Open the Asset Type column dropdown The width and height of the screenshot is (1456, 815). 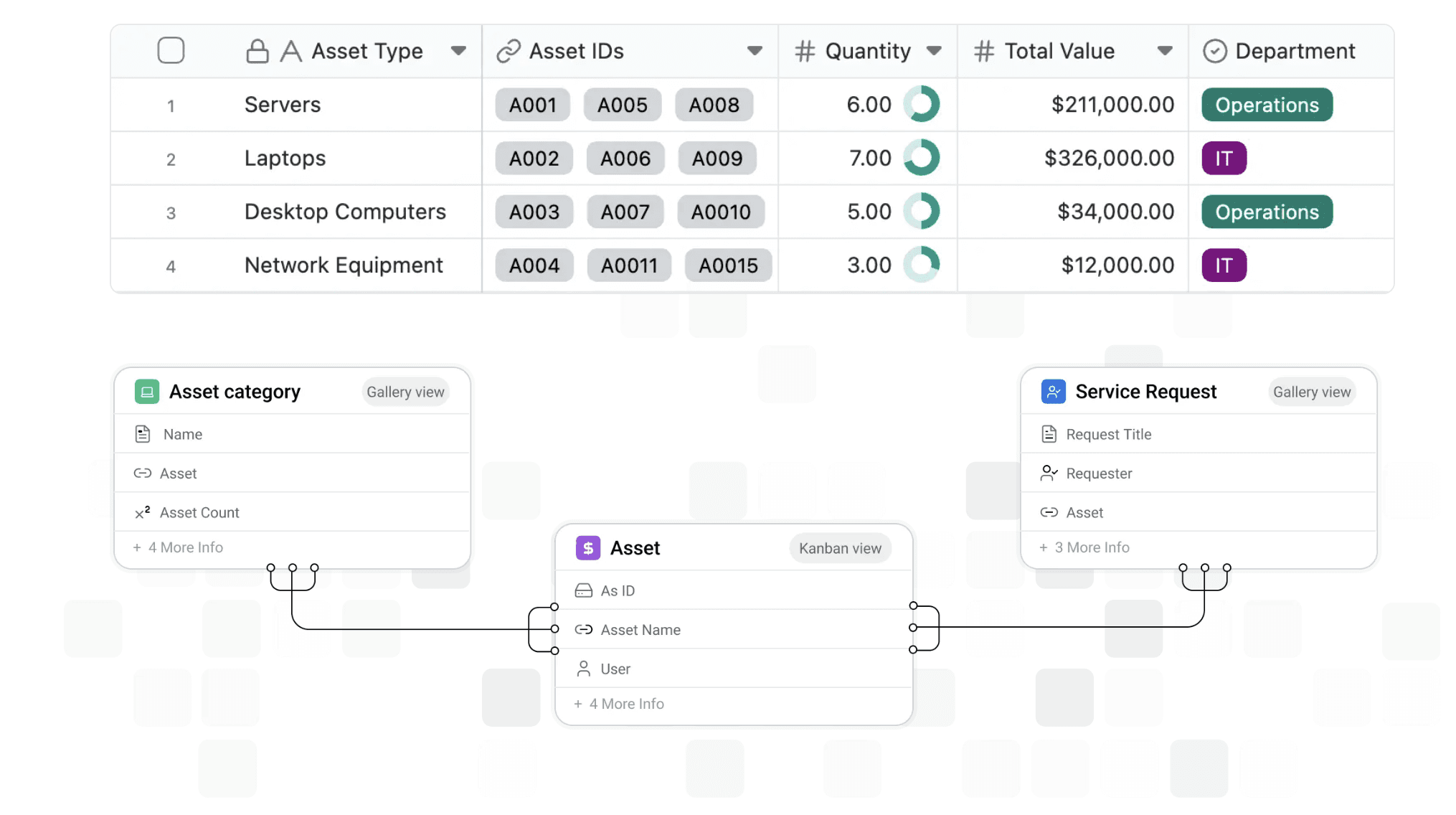point(458,51)
